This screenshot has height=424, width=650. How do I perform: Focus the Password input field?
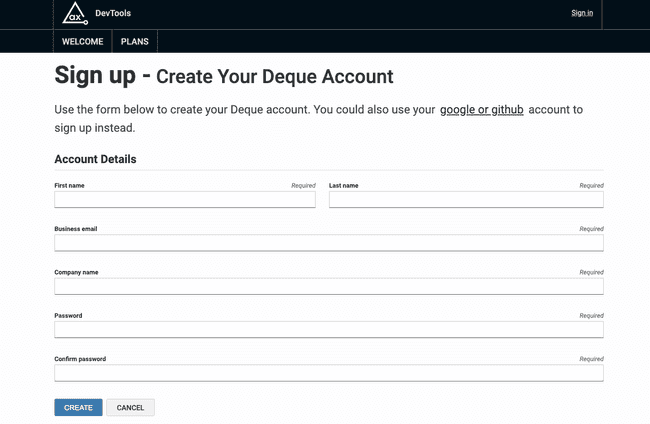[328, 329]
